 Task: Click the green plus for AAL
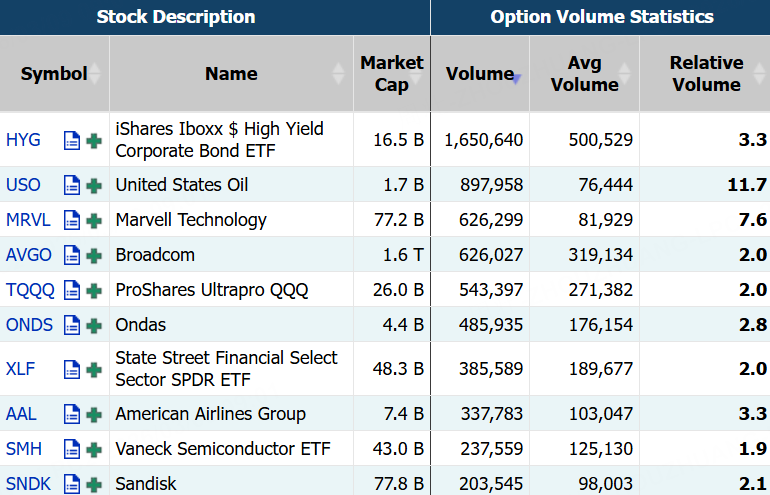(x=94, y=414)
